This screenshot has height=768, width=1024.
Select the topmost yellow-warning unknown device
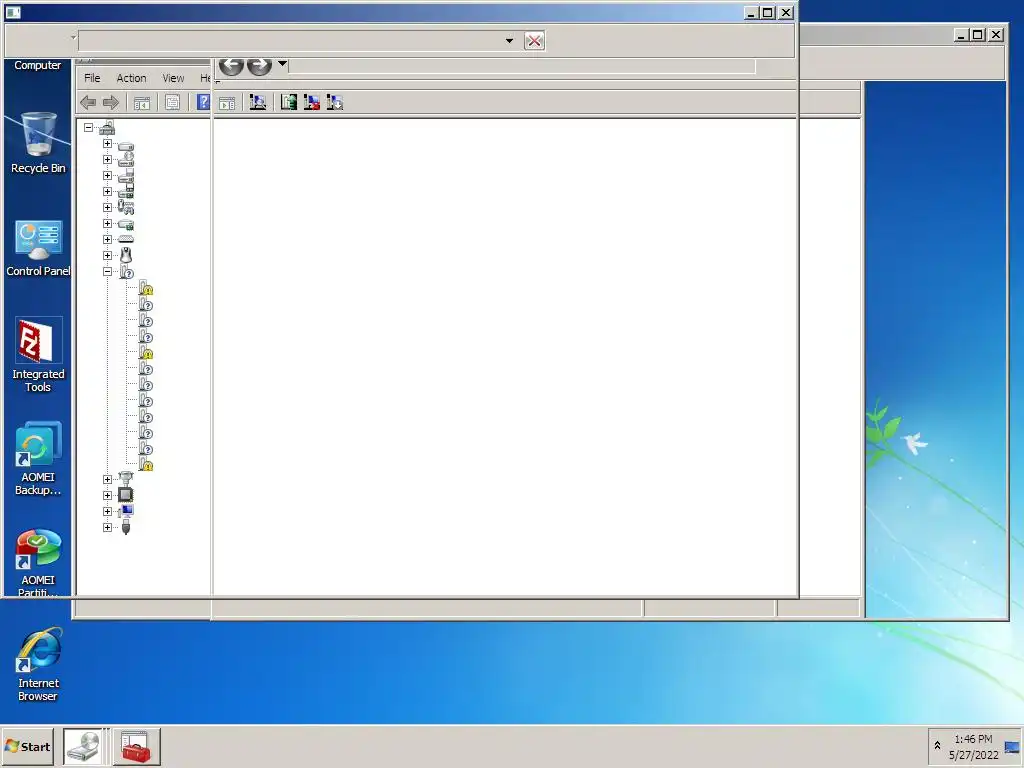point(146,288)
